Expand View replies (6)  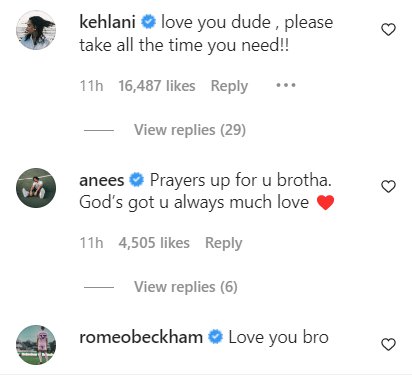[x=186, y=287]
